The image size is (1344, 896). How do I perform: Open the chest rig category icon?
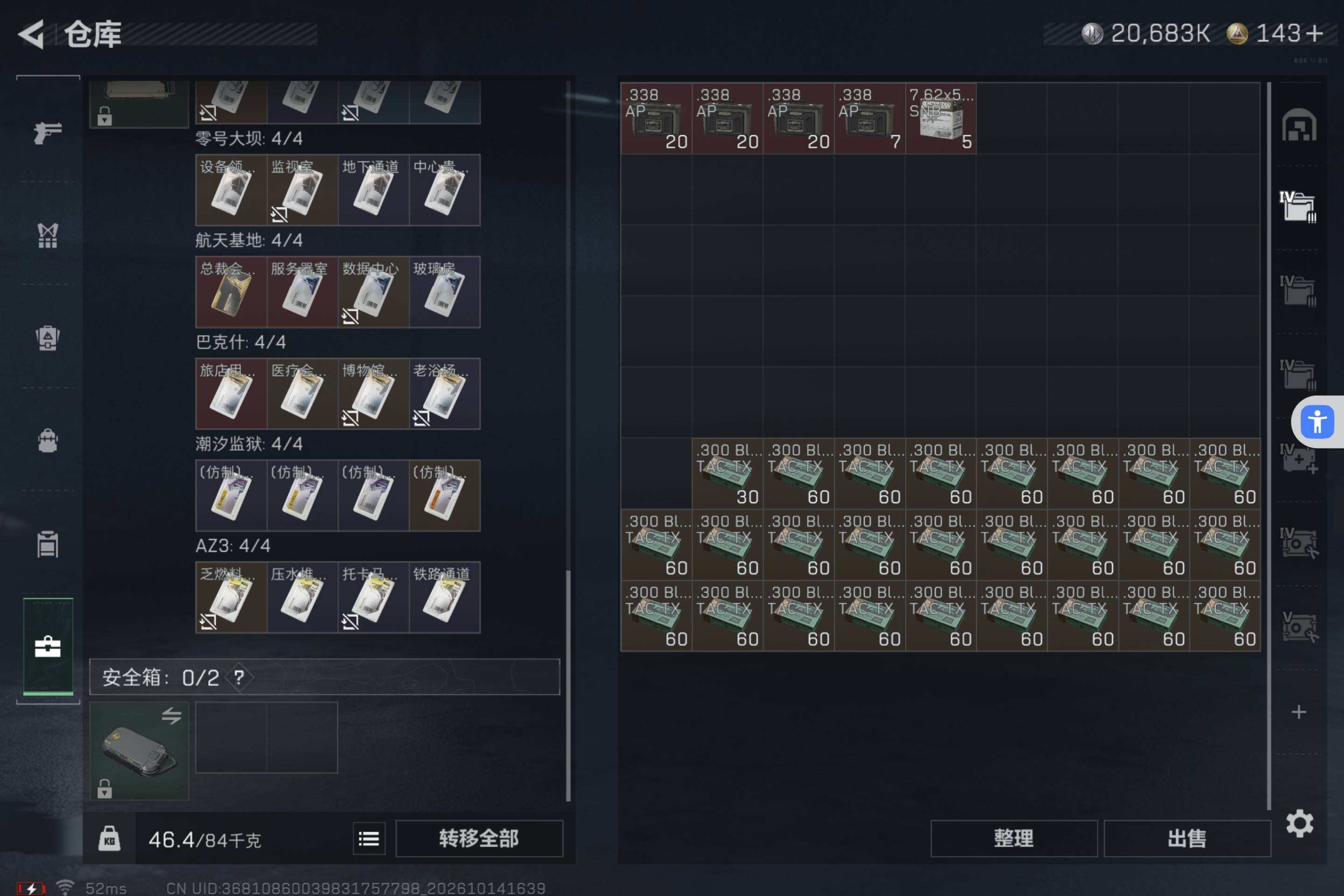coord(48,338)
